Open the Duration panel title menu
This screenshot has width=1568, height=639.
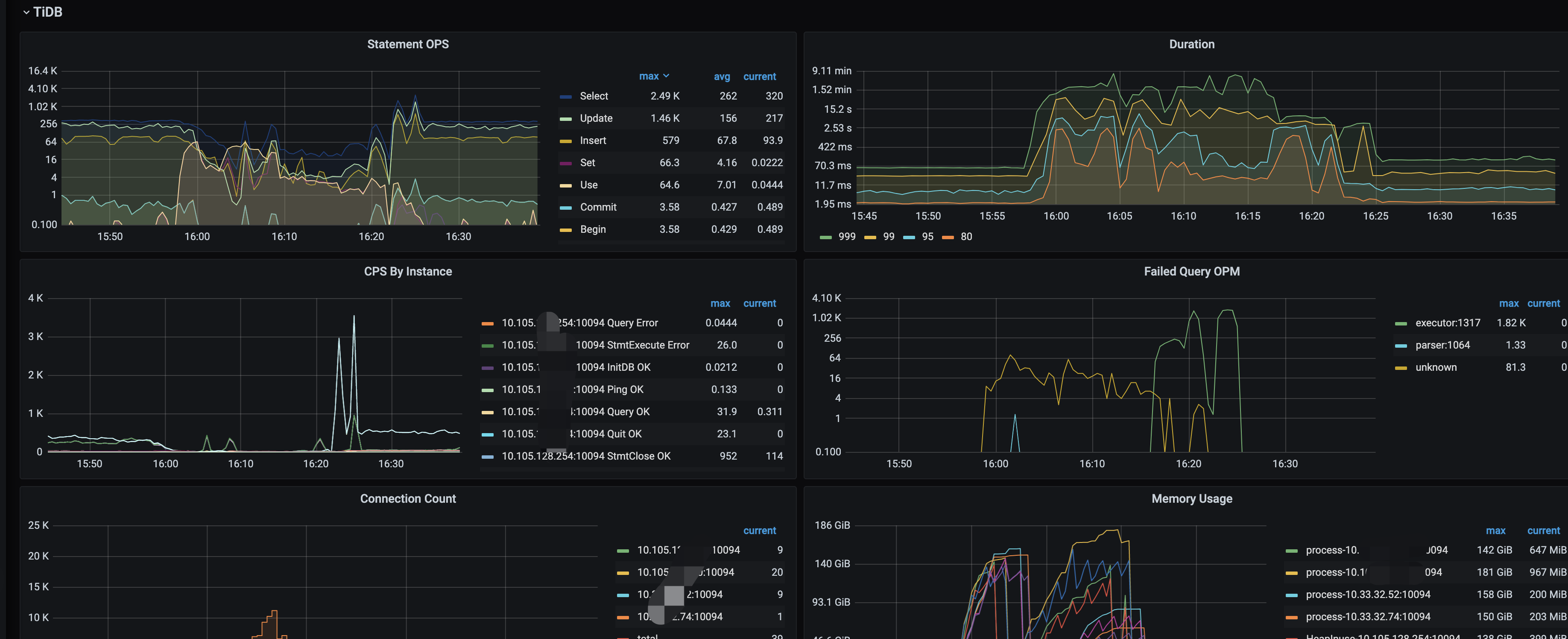(1191, 44)
